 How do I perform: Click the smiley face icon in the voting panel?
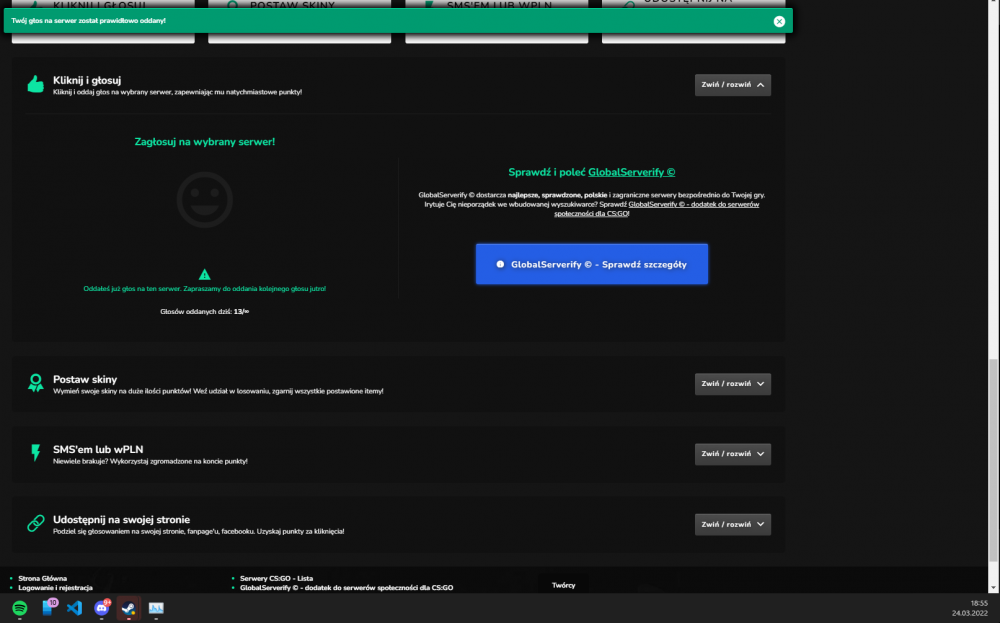[205, 200]
